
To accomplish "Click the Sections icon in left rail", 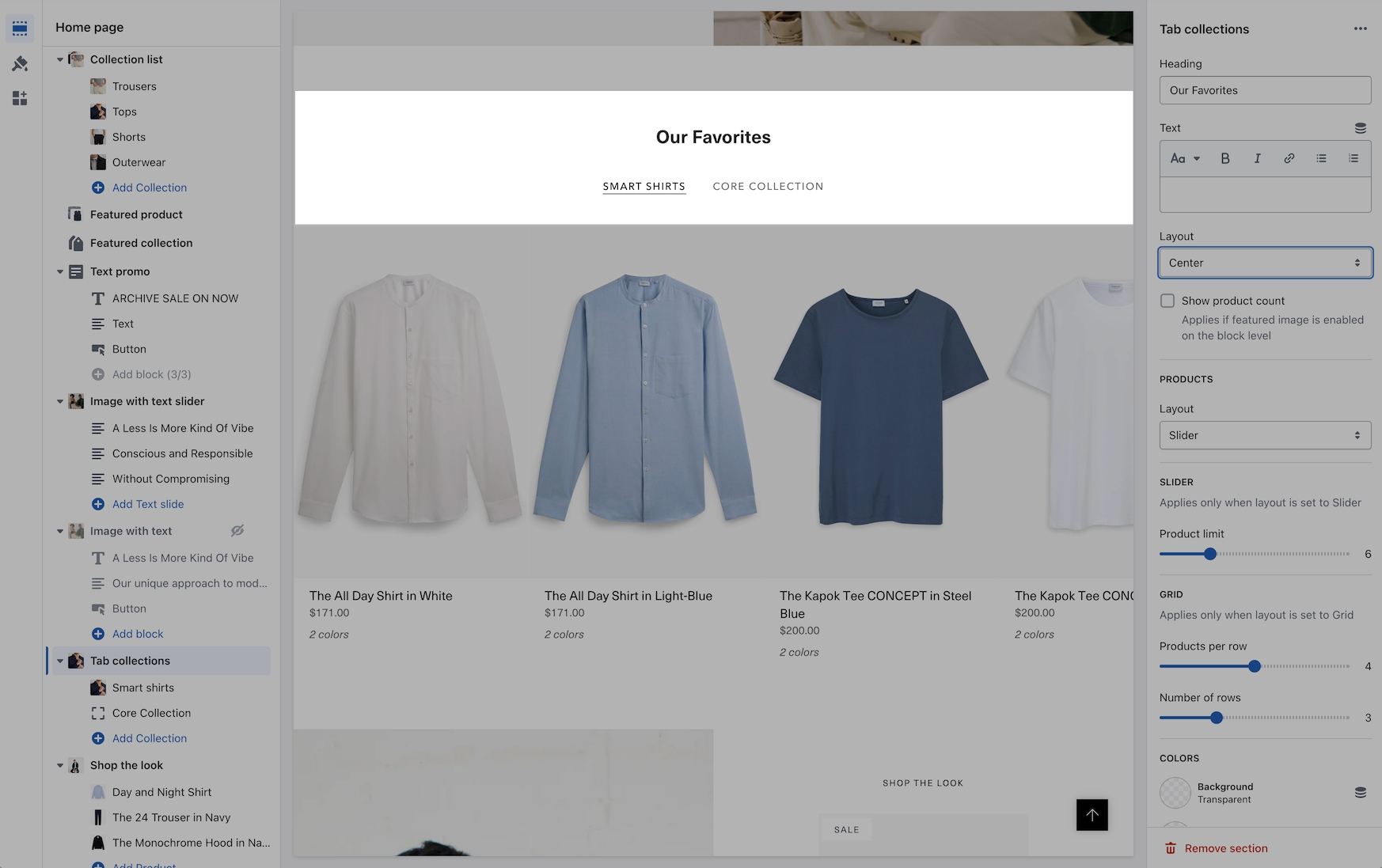I will click(x=20, y=28).
